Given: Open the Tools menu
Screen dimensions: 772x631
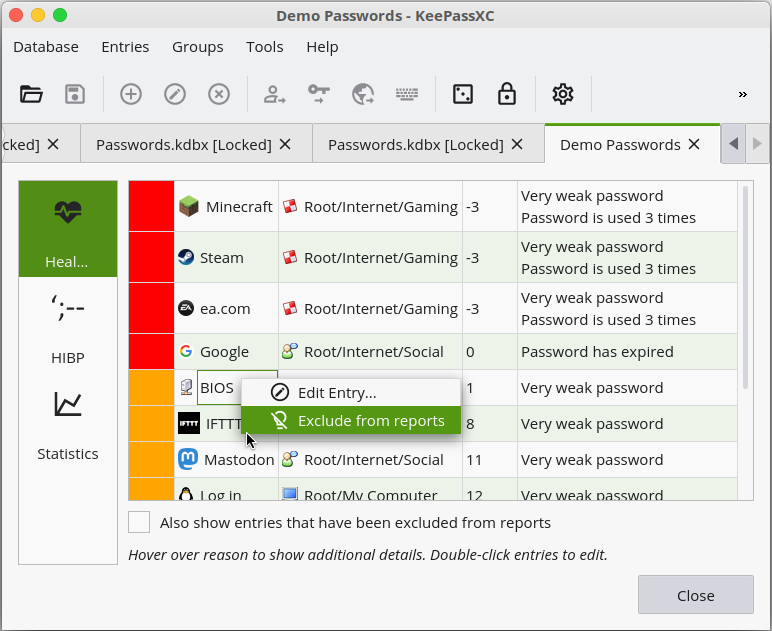Looking at the screenshot, I should (264, 47).
